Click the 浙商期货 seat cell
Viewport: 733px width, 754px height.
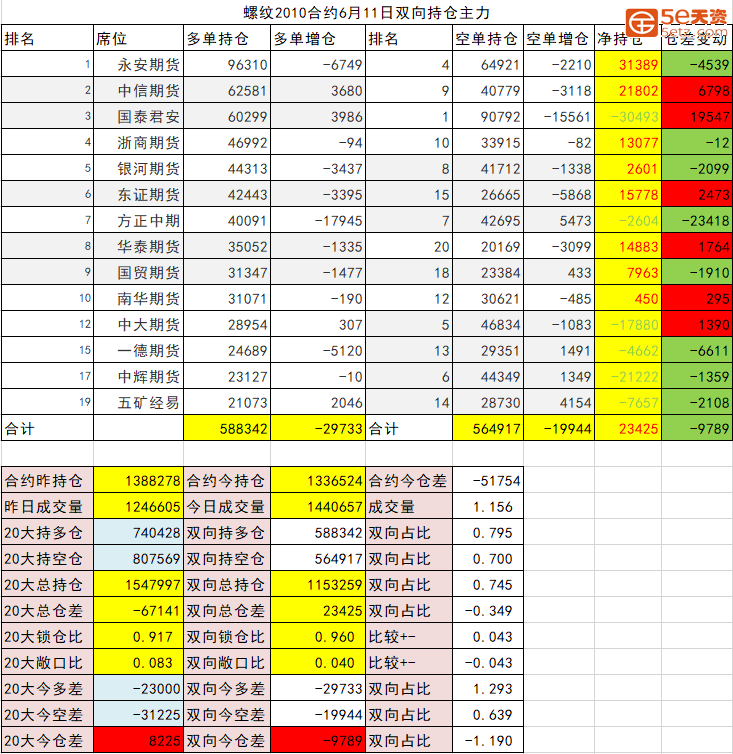139,142
